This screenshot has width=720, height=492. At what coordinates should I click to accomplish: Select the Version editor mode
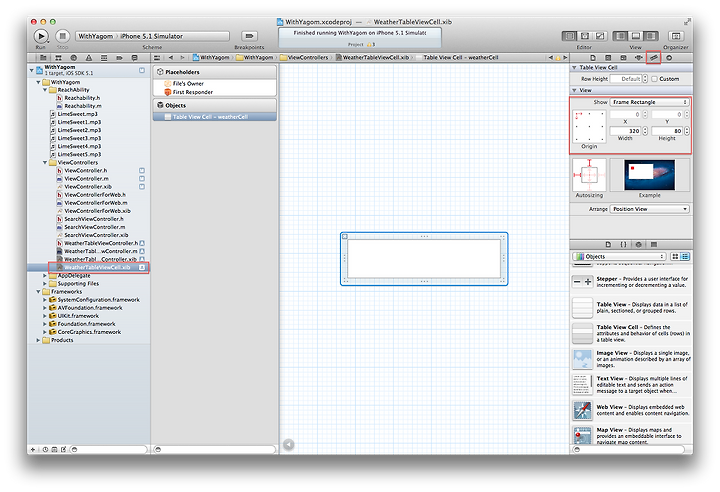(x=600, y=36)
